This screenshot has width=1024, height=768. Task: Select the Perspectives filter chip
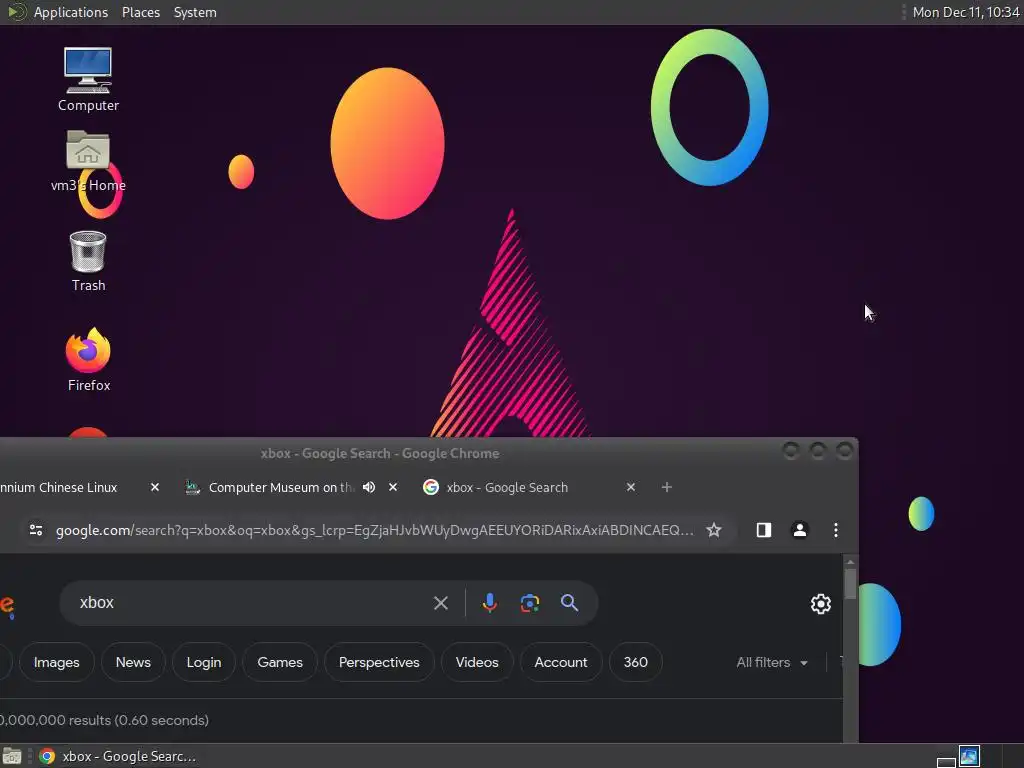click(x=379, y=662)
